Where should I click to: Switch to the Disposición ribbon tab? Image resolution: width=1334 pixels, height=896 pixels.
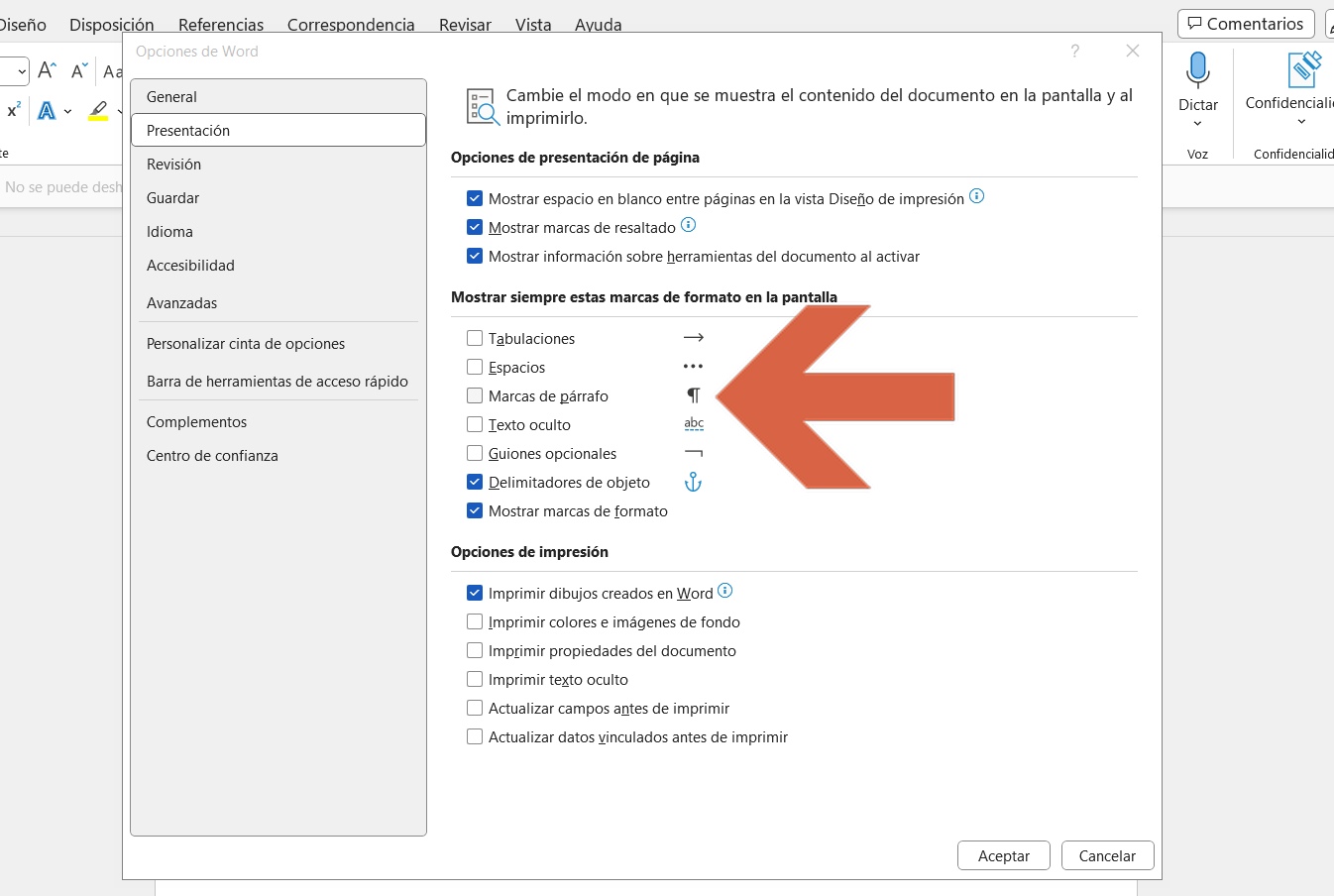point(112,24)
